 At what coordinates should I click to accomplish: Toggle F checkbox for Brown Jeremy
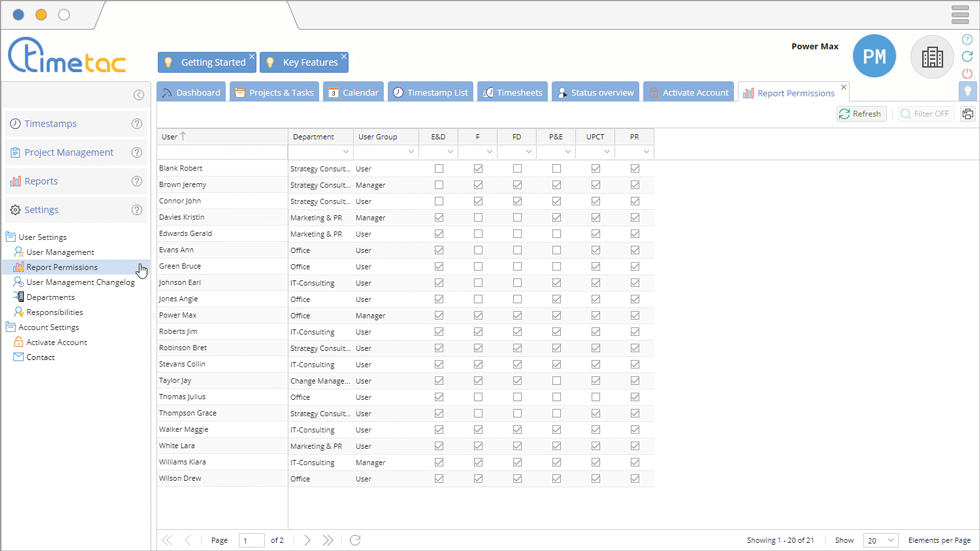[x=478, y=185]
